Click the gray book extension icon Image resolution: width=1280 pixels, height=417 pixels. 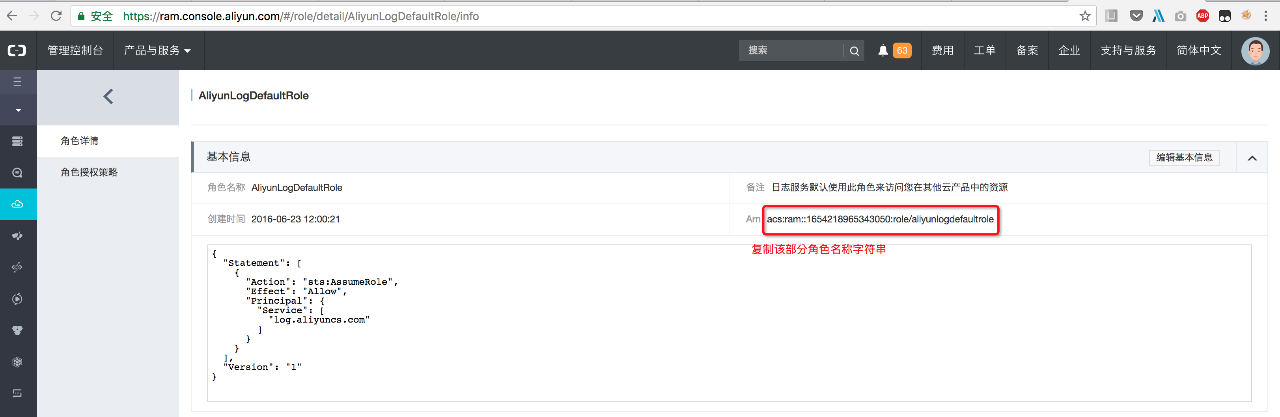point(1112,16)
